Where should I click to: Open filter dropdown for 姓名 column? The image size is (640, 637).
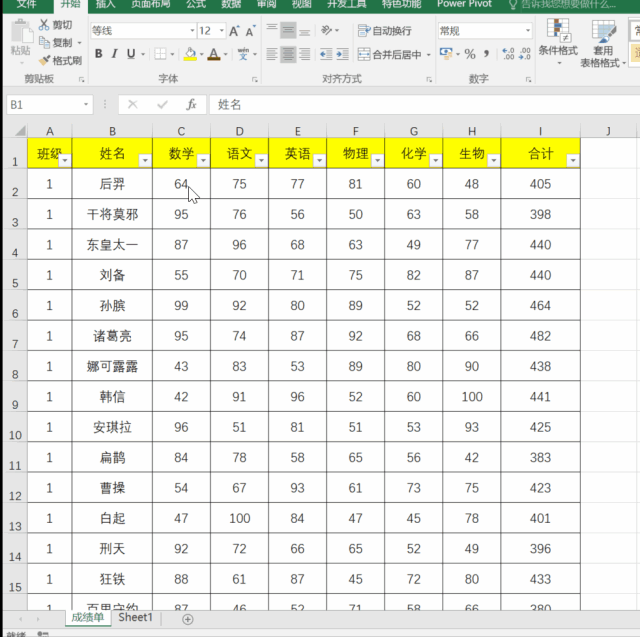(145, 160)
